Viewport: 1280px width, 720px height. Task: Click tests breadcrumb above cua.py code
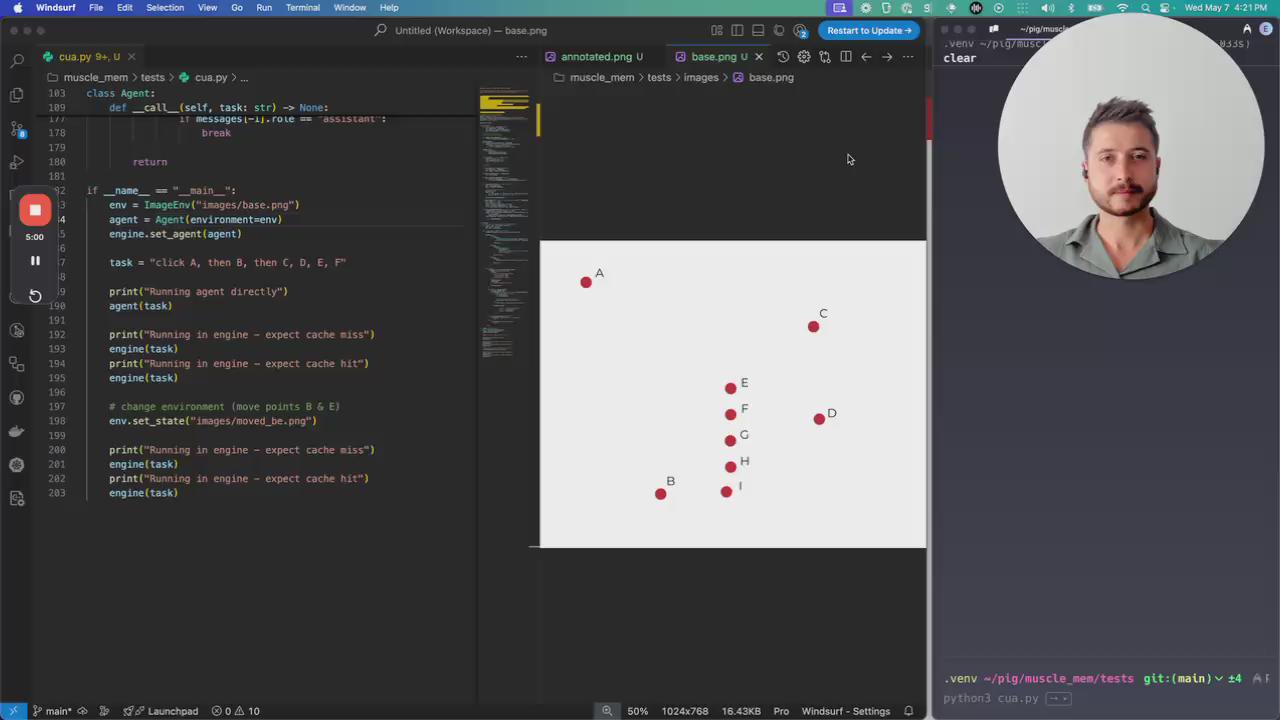[x=152, y=77]
